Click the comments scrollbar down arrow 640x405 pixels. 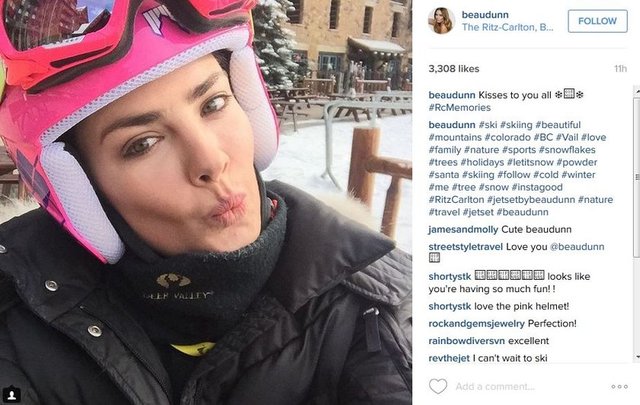pos(637,357)
